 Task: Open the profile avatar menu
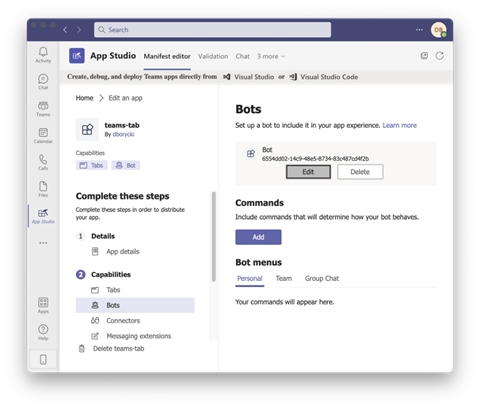tap(438, 30)
